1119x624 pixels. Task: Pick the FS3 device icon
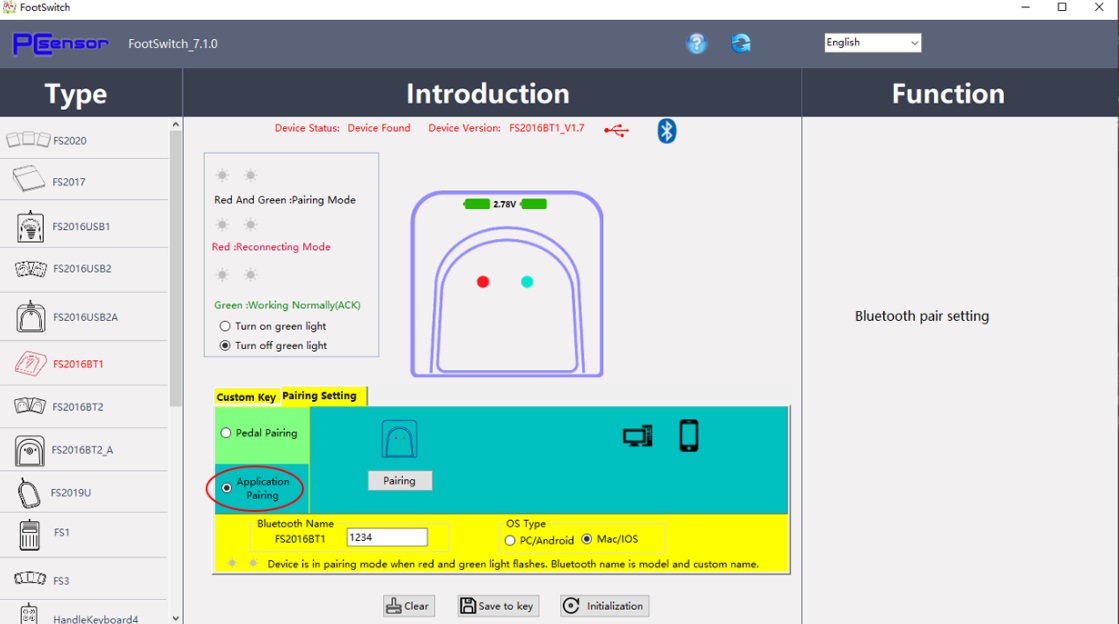click(x=30, y=578)
